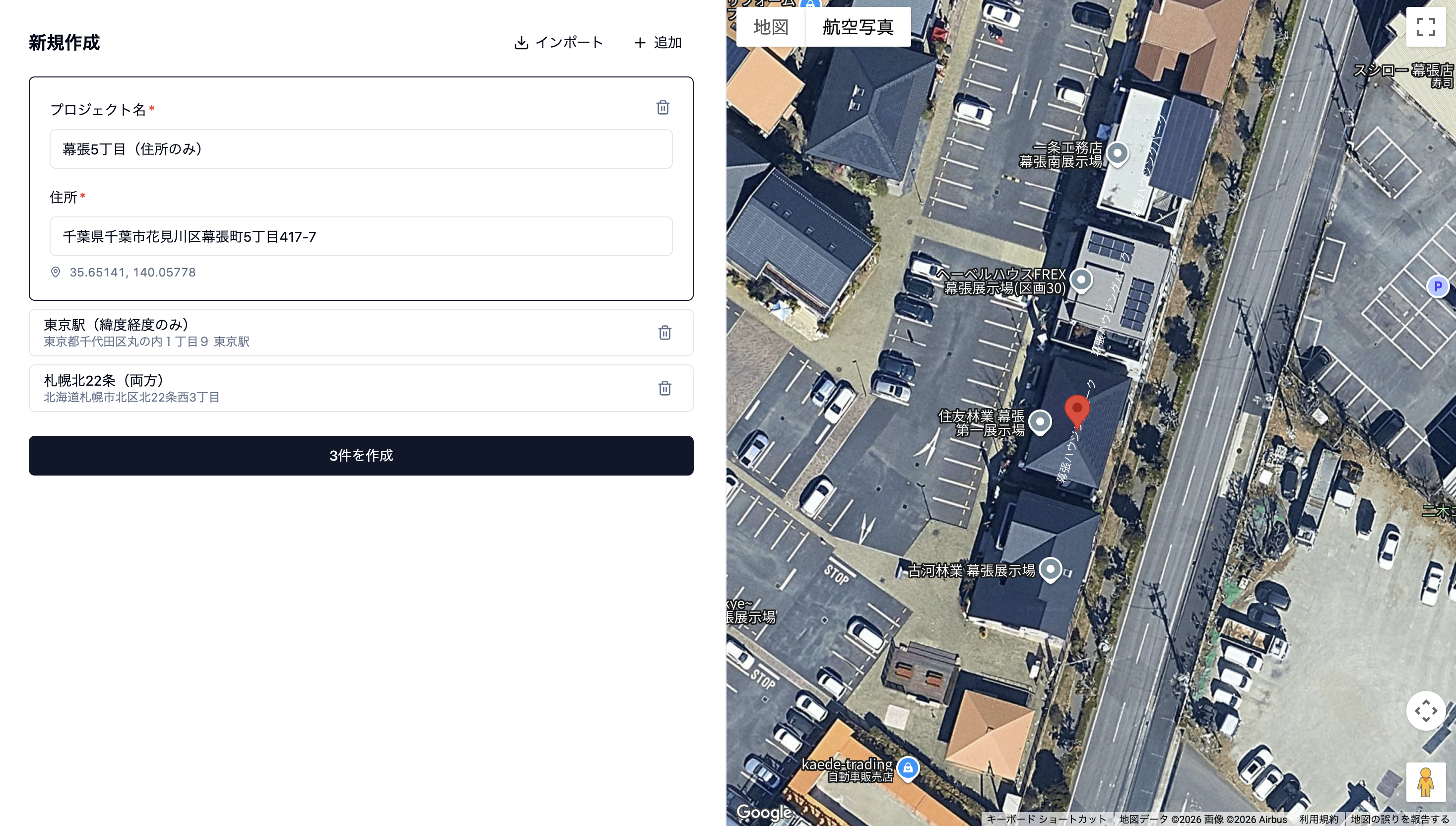Click 地図の誤りを報告する link
Image resolution: width=1456 pixels, height=826 pixels.
click(x=1400, y=819)
